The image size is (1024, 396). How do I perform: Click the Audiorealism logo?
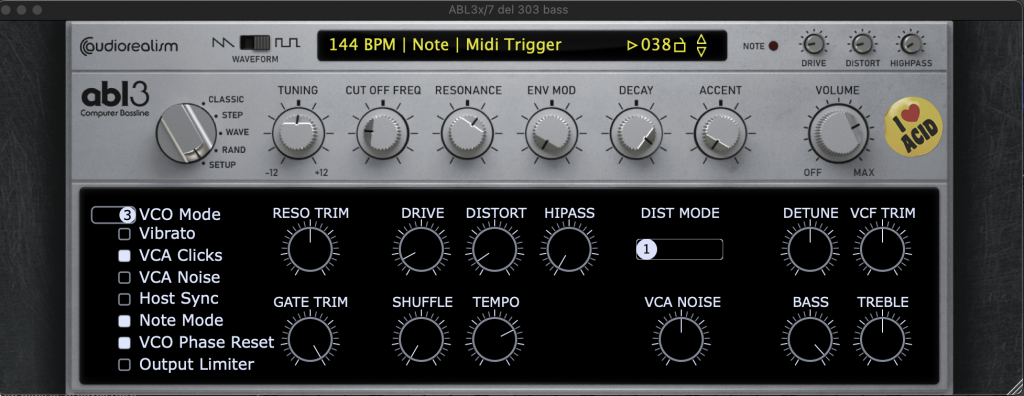coord(129,46)
